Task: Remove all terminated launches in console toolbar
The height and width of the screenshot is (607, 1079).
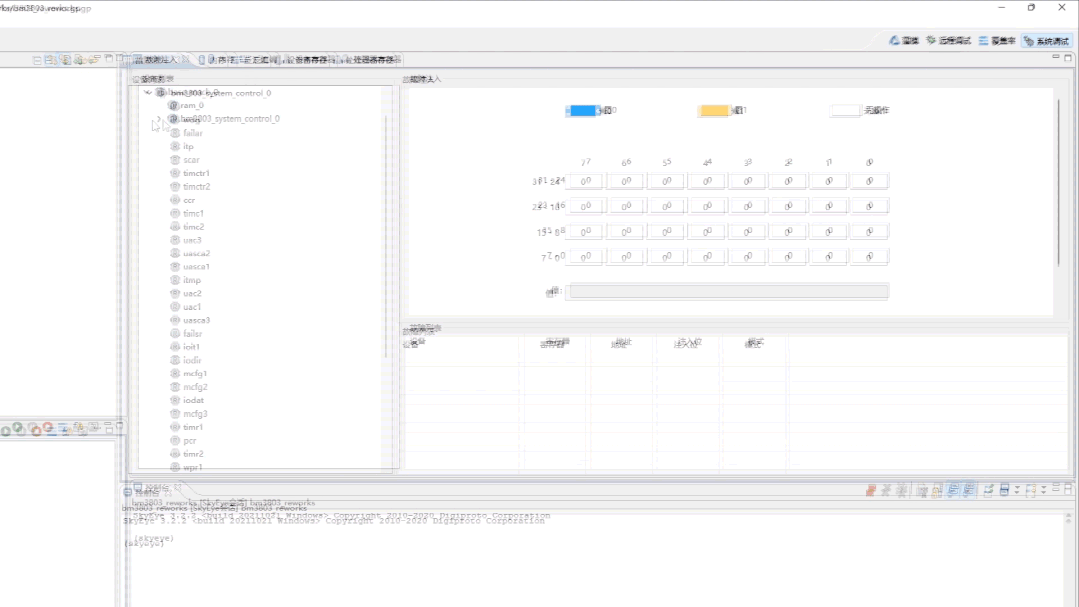Action: click(901, 490)
